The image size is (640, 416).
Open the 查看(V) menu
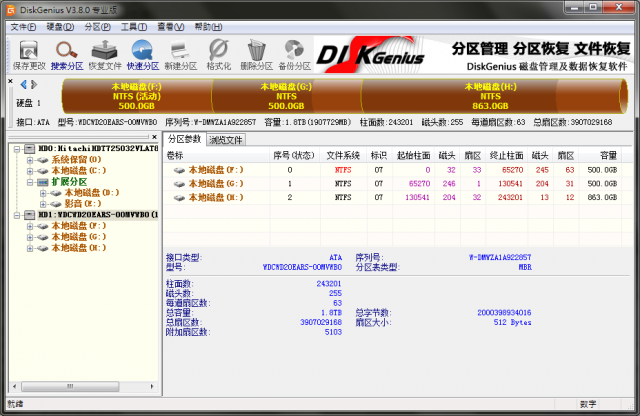pyautogui.click(x=171, y=27)
